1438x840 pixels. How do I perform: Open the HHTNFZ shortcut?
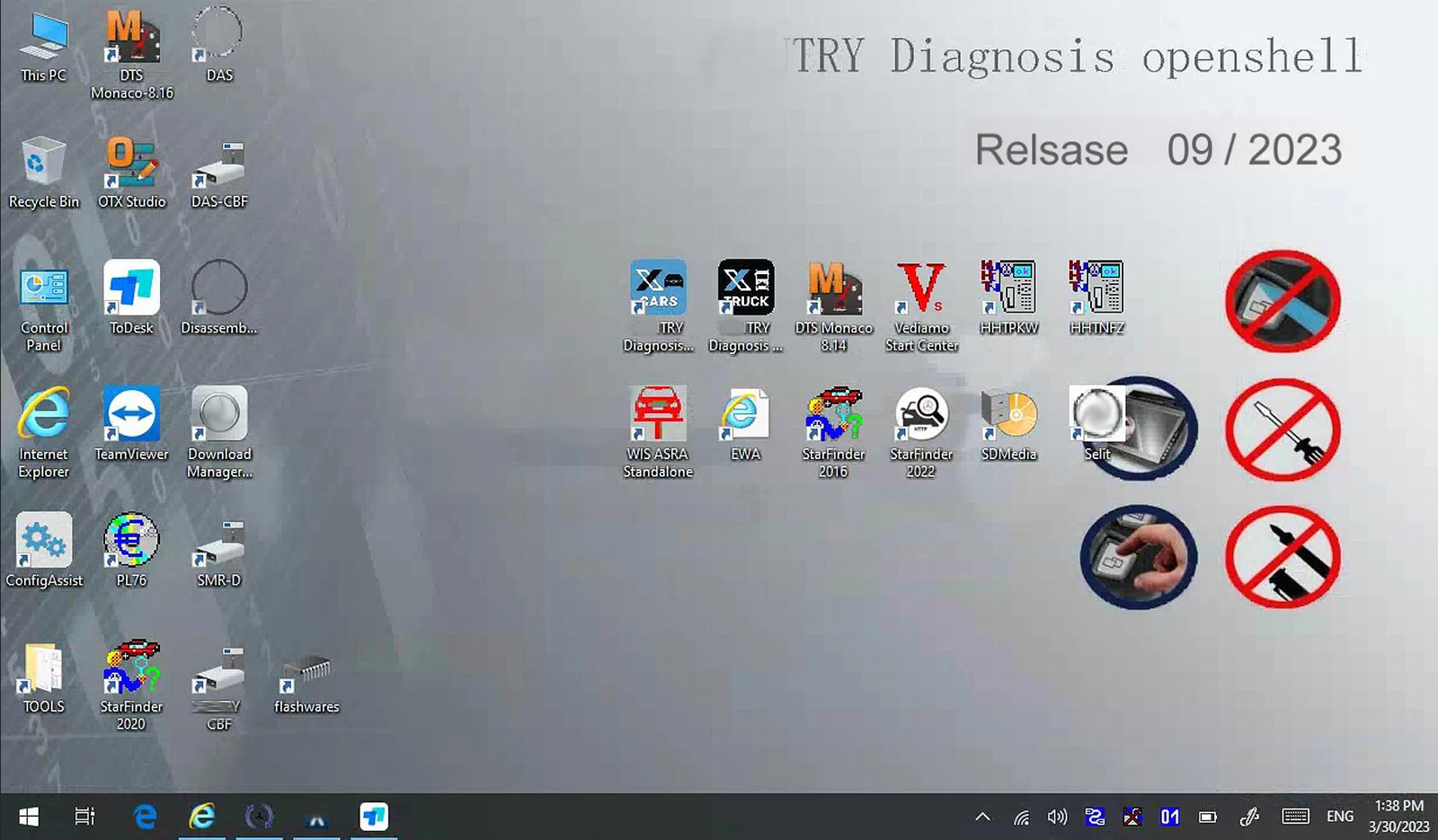(x=1096, y=297)
